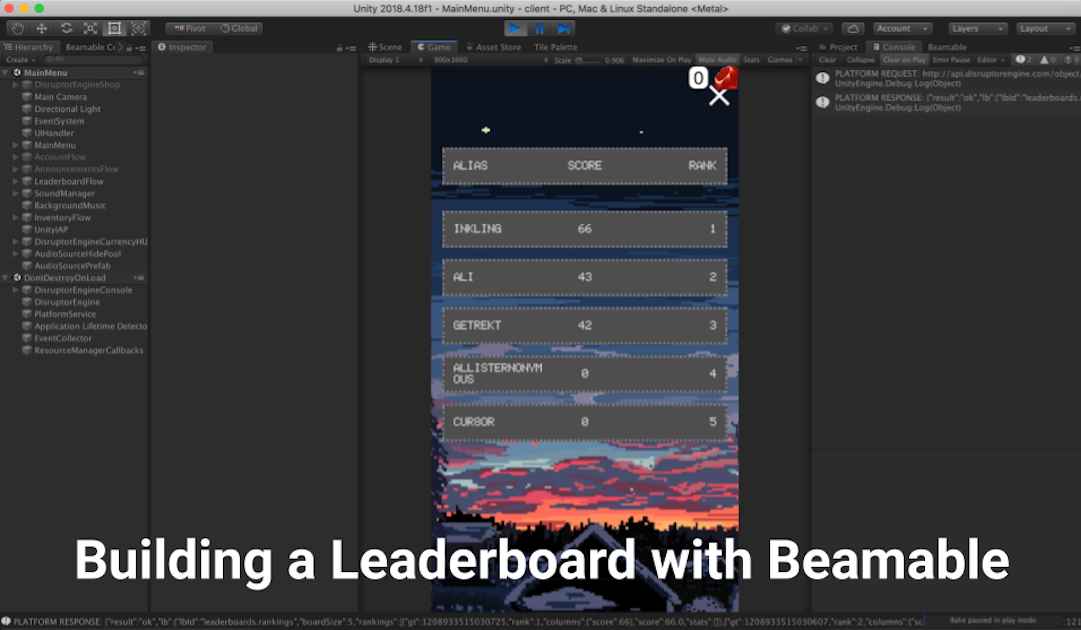Toggle Mute Audio

pos(717,60)
